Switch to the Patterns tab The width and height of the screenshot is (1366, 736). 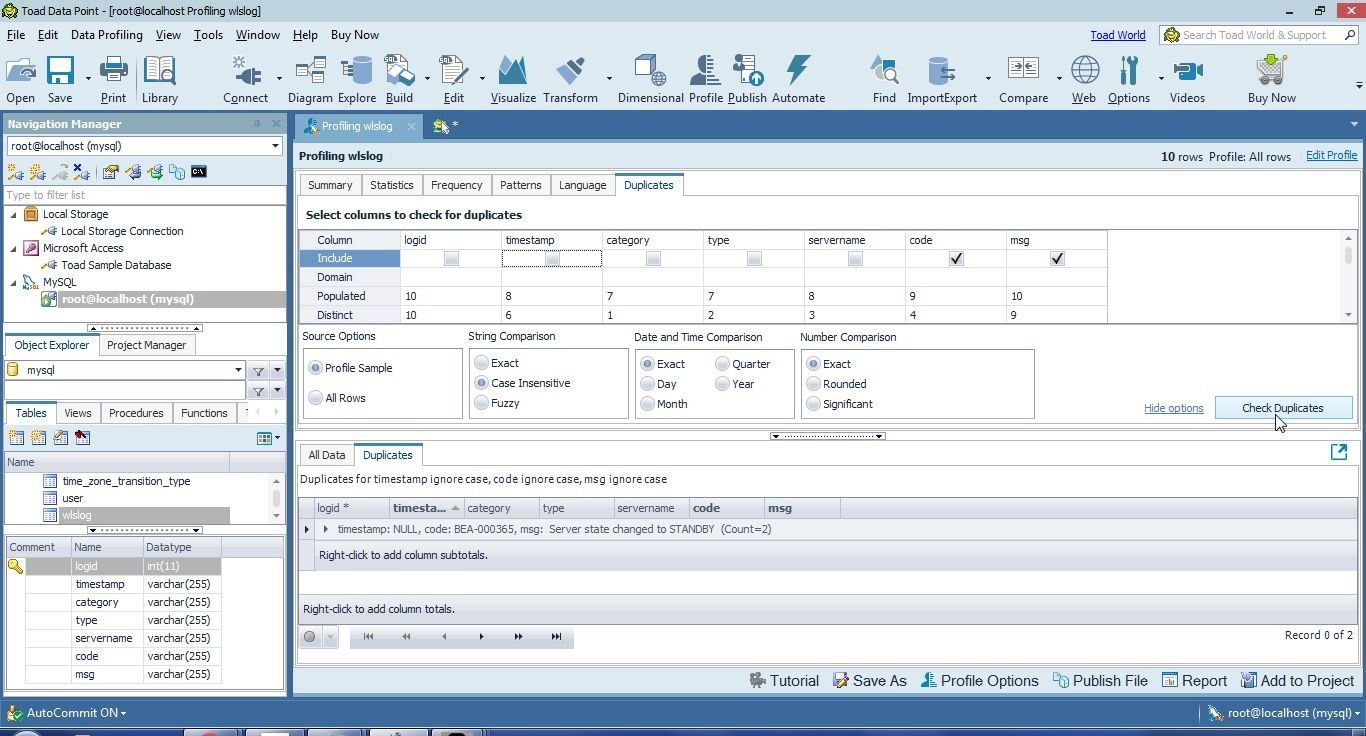coord(520,185)
